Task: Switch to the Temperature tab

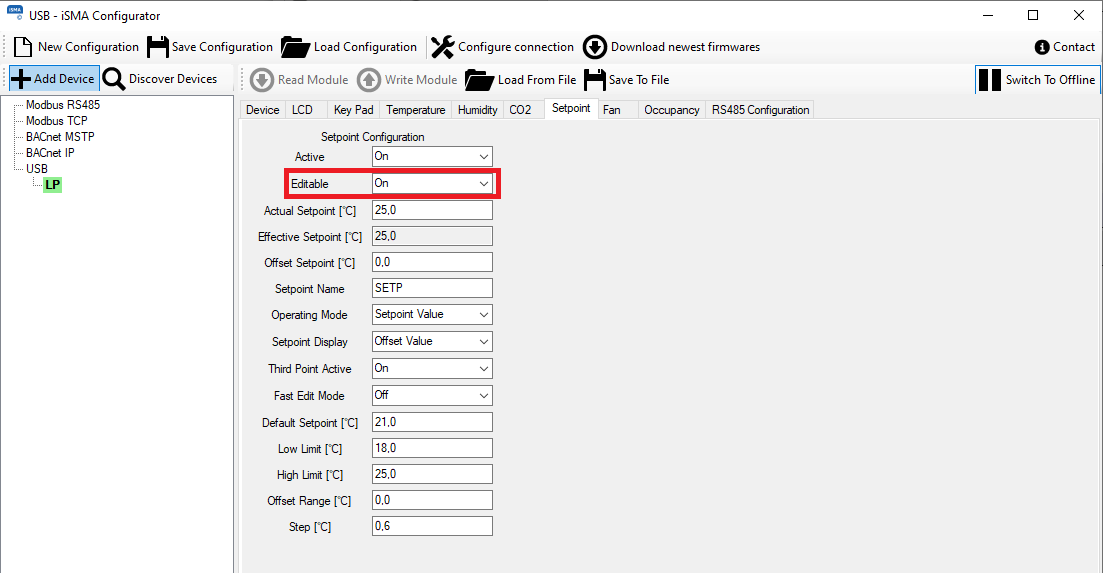Action: click(x=415, y=110)
